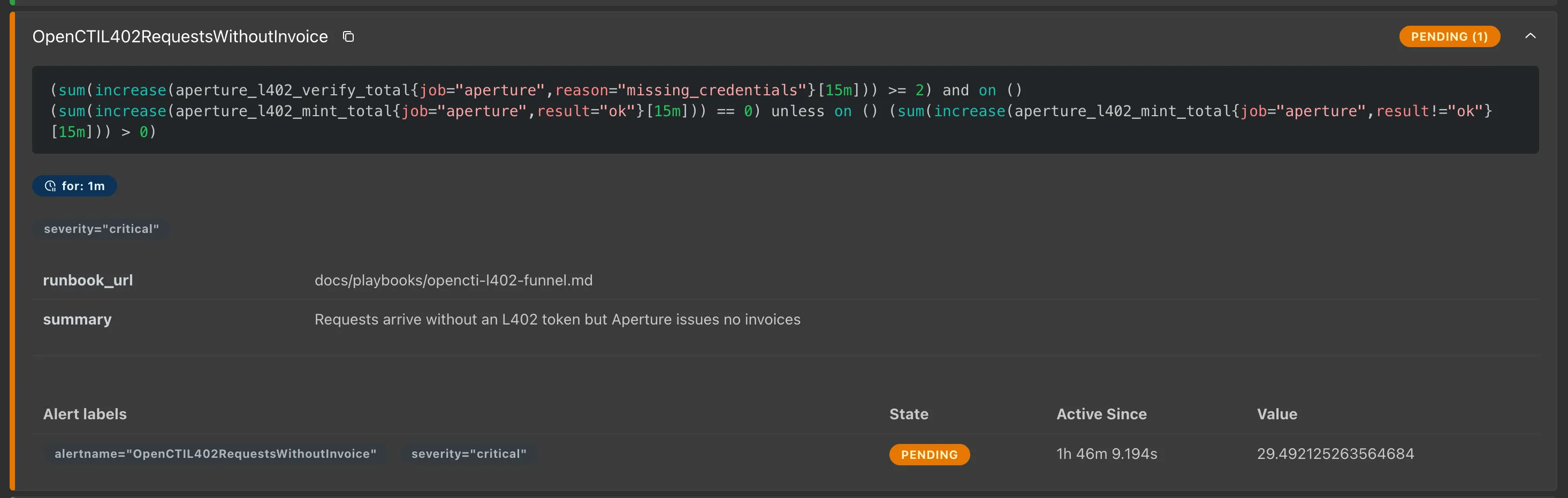Click the Active Since column header
Viewport: 1568px width, 498px height.
click(1101, 414)
